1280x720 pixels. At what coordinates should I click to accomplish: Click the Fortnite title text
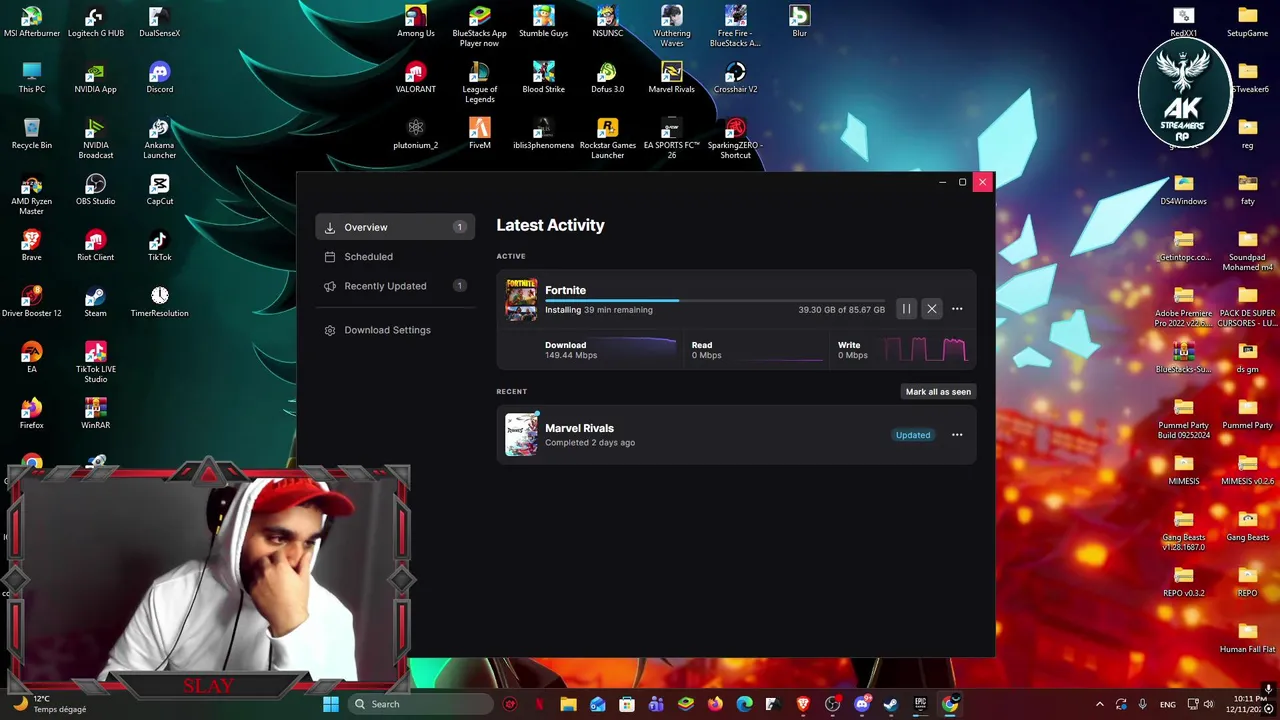pos(566,290)
